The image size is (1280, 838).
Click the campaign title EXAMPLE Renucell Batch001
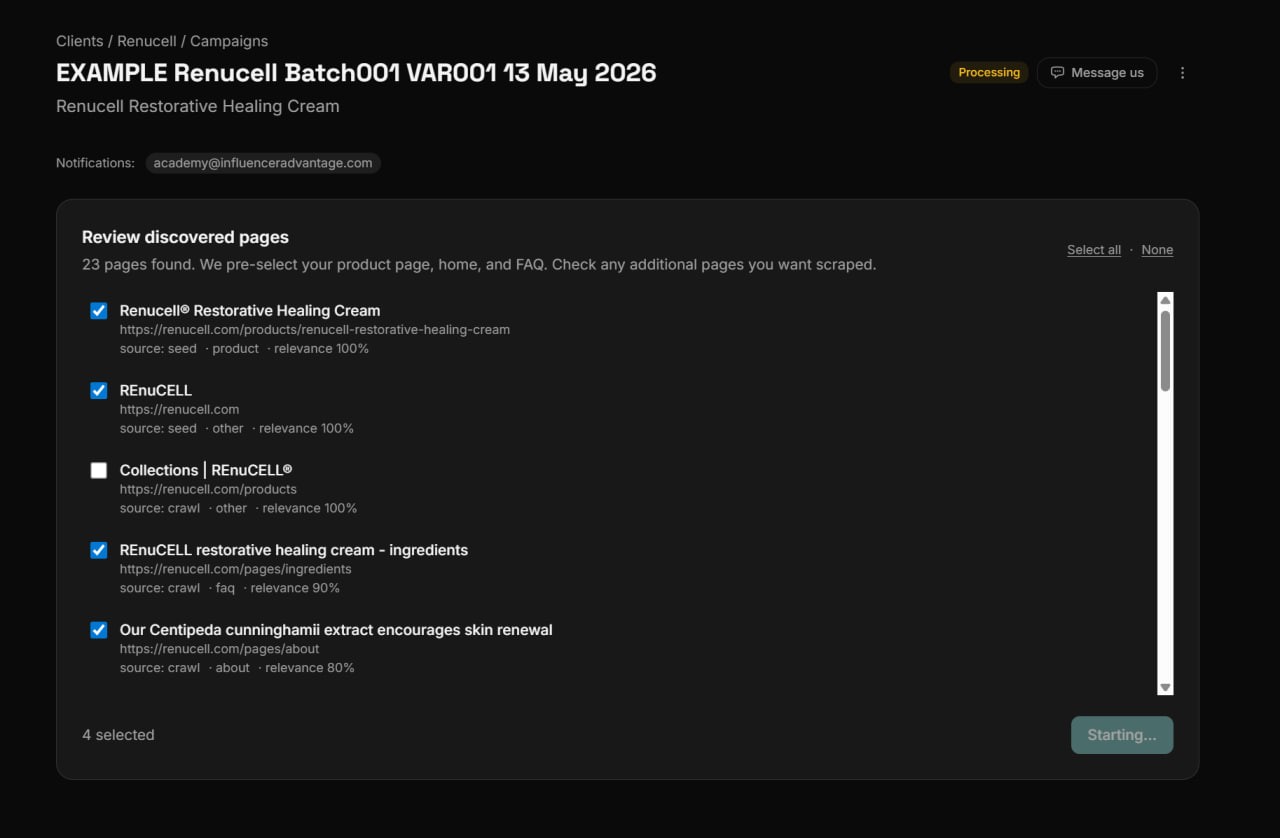click(356, 73)
